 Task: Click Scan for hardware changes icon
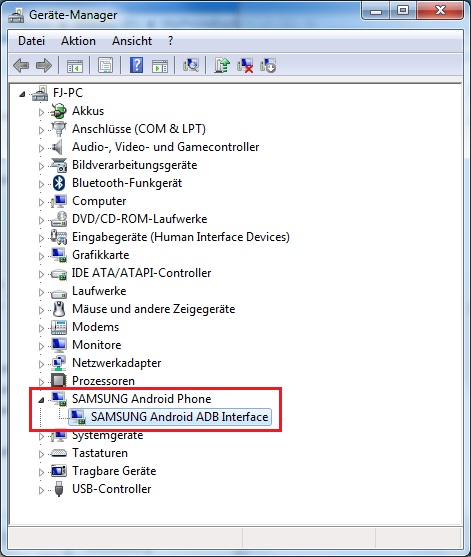tap(191, 65)
